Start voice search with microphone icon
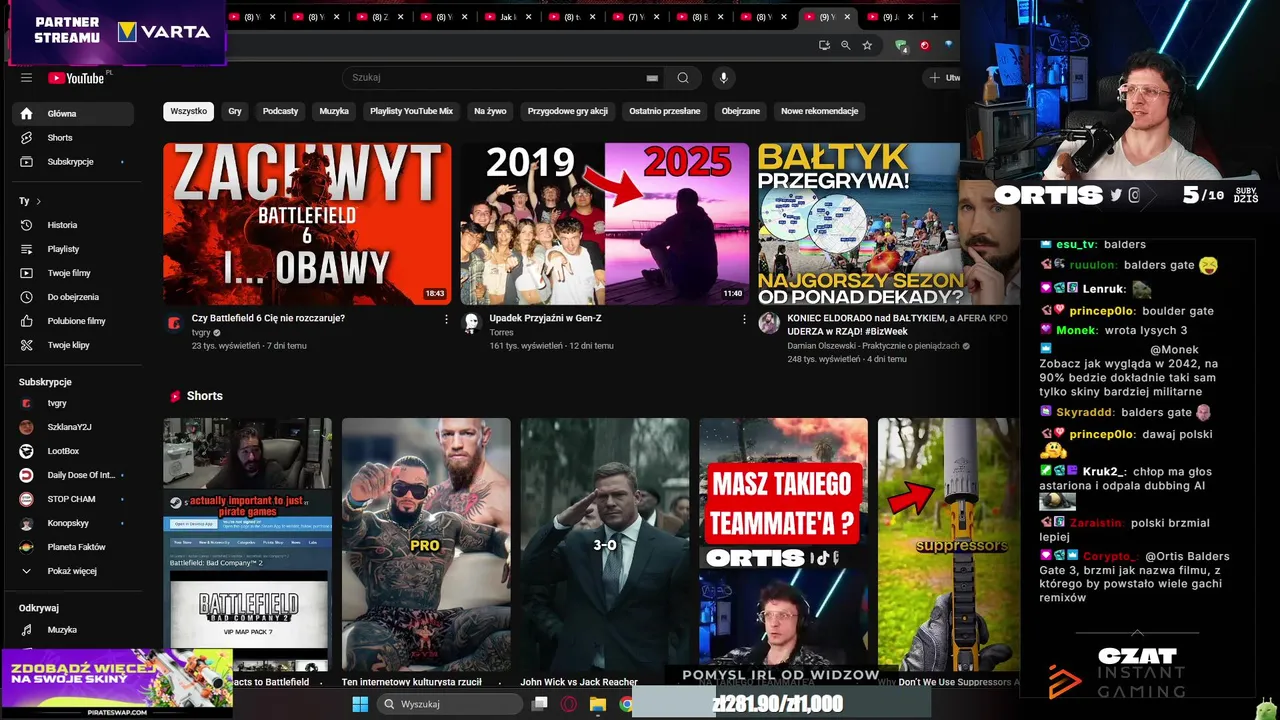The width and height of the screenshot is (1280, 720). coord(724,78)
